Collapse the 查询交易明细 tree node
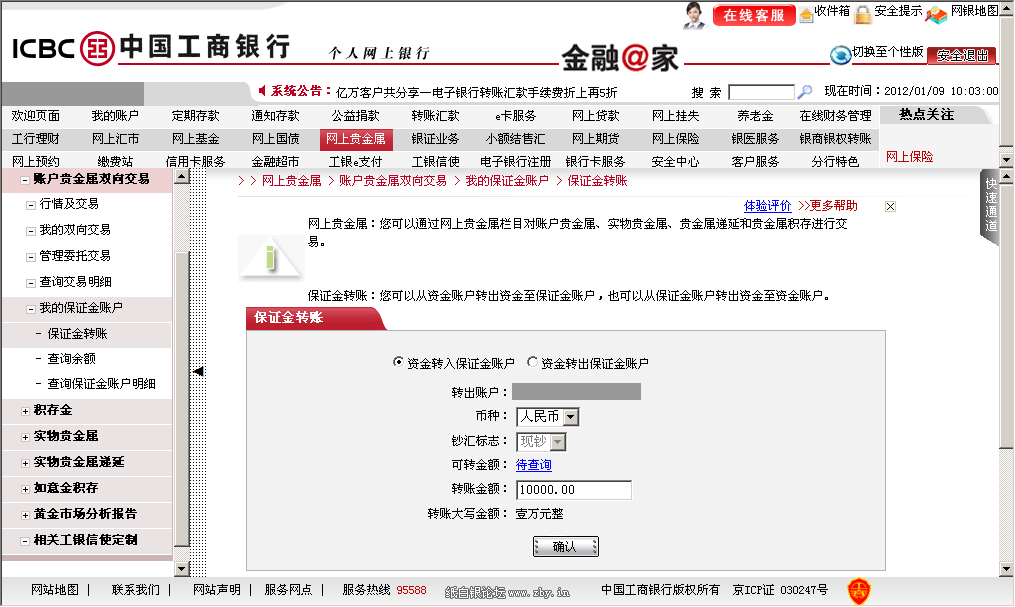 [30, 283]
